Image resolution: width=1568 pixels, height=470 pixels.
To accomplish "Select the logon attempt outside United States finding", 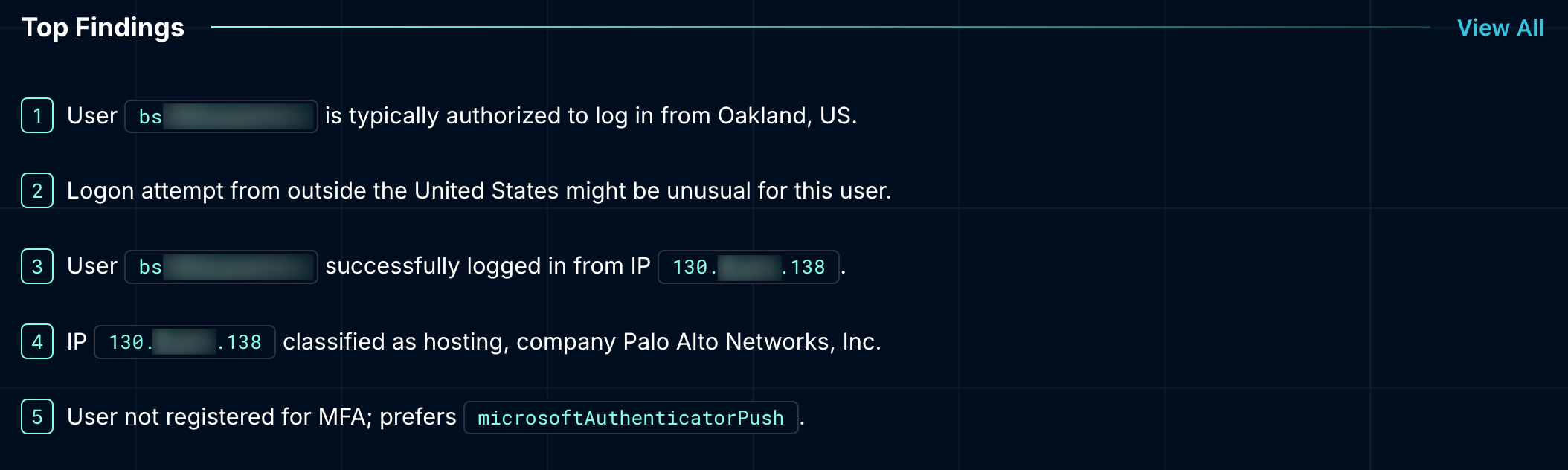I will [479, 191].
